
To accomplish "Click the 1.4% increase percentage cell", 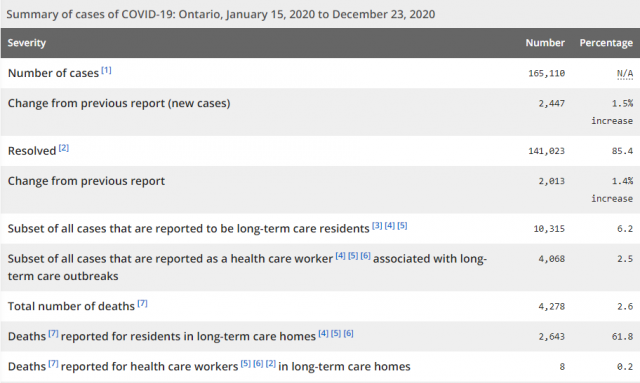I will (x=612, y=190).
